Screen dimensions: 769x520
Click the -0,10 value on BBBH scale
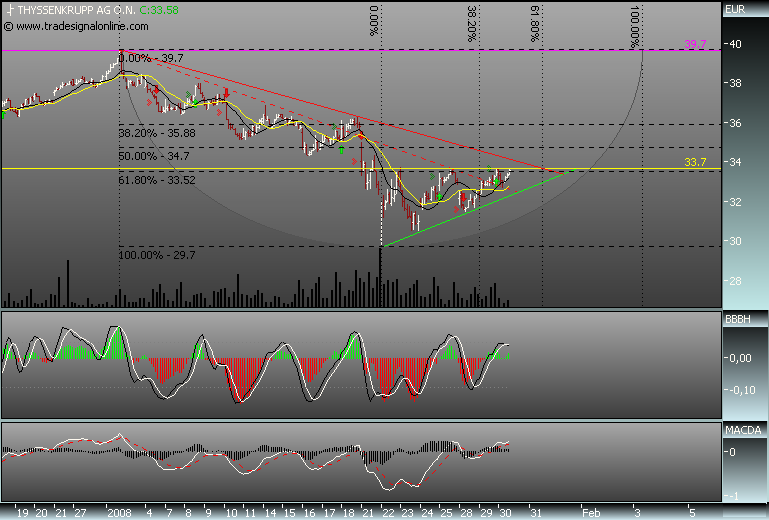(x=738, y=390)
